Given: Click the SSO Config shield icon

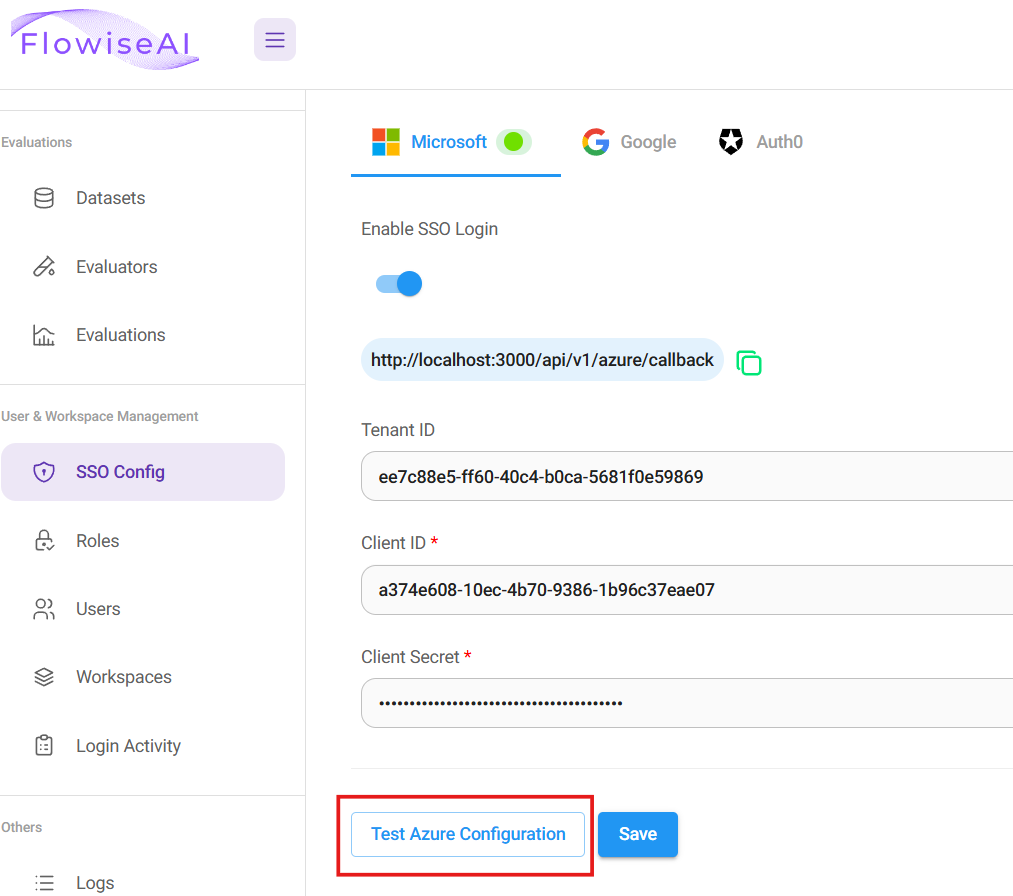Looking at the screenshot, I should (x=44, y=472).
